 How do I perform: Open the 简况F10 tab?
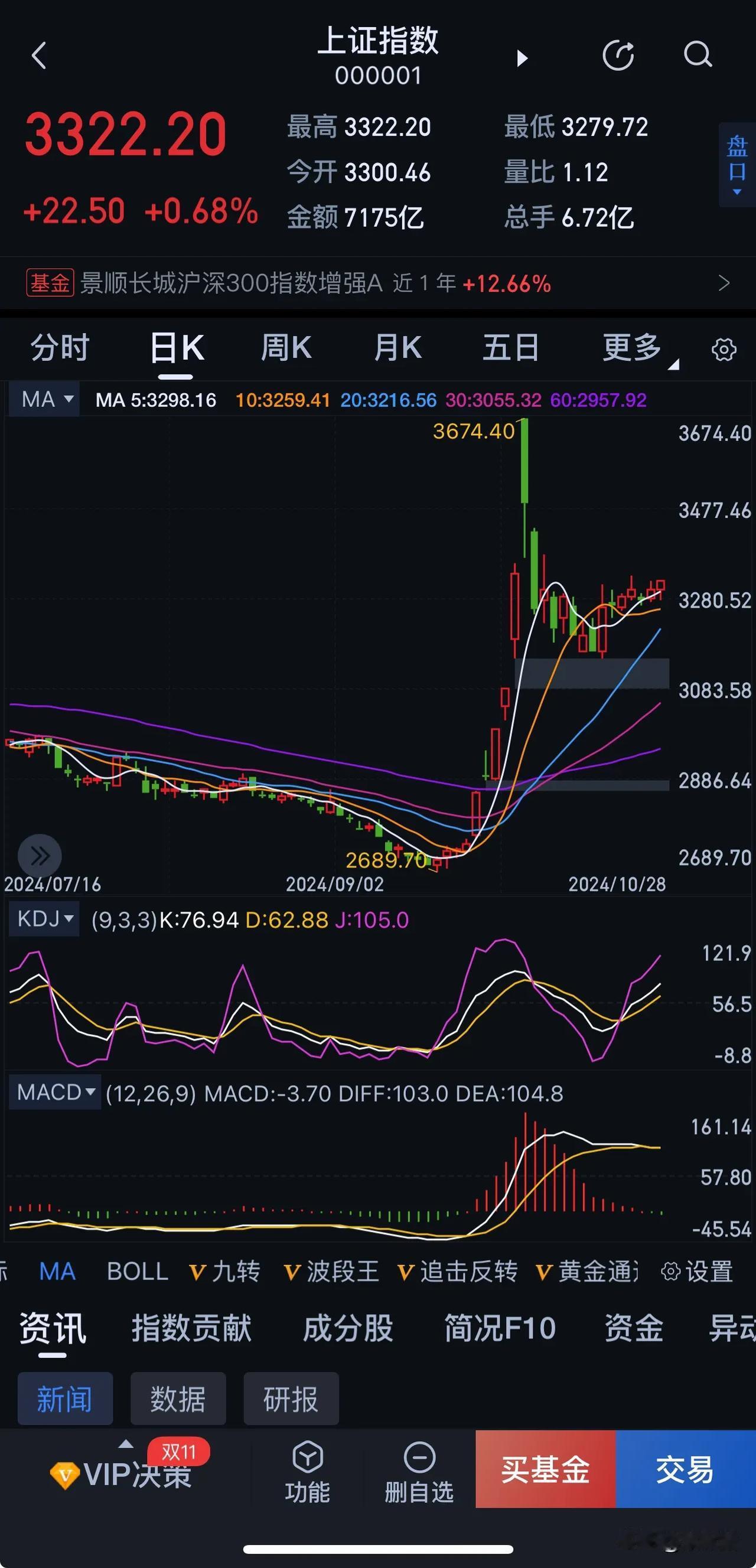click(x=500, y=1328)
